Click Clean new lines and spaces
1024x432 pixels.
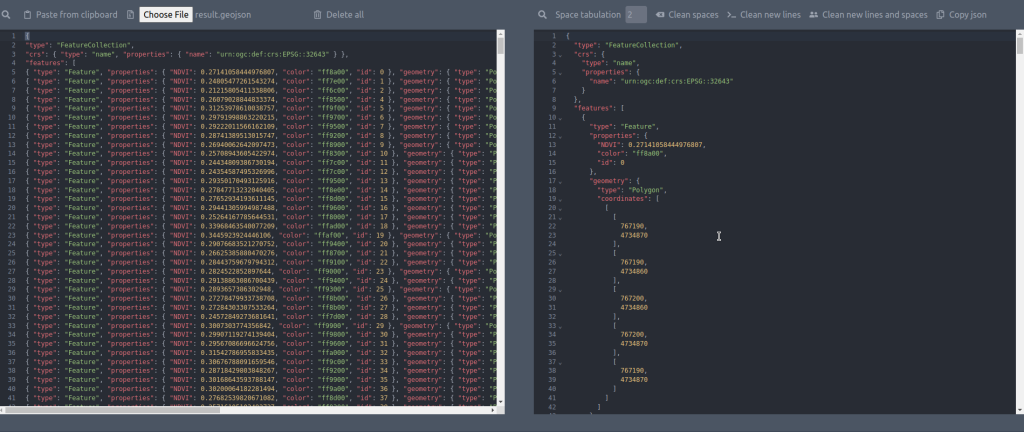(868, 14)
